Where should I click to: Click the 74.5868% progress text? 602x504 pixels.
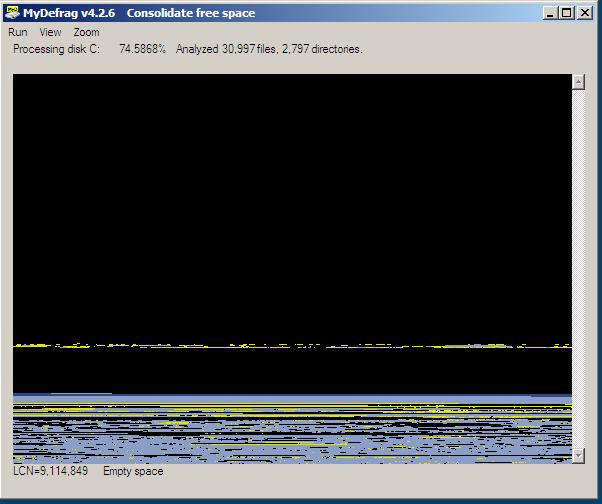[x=142, y=49]
